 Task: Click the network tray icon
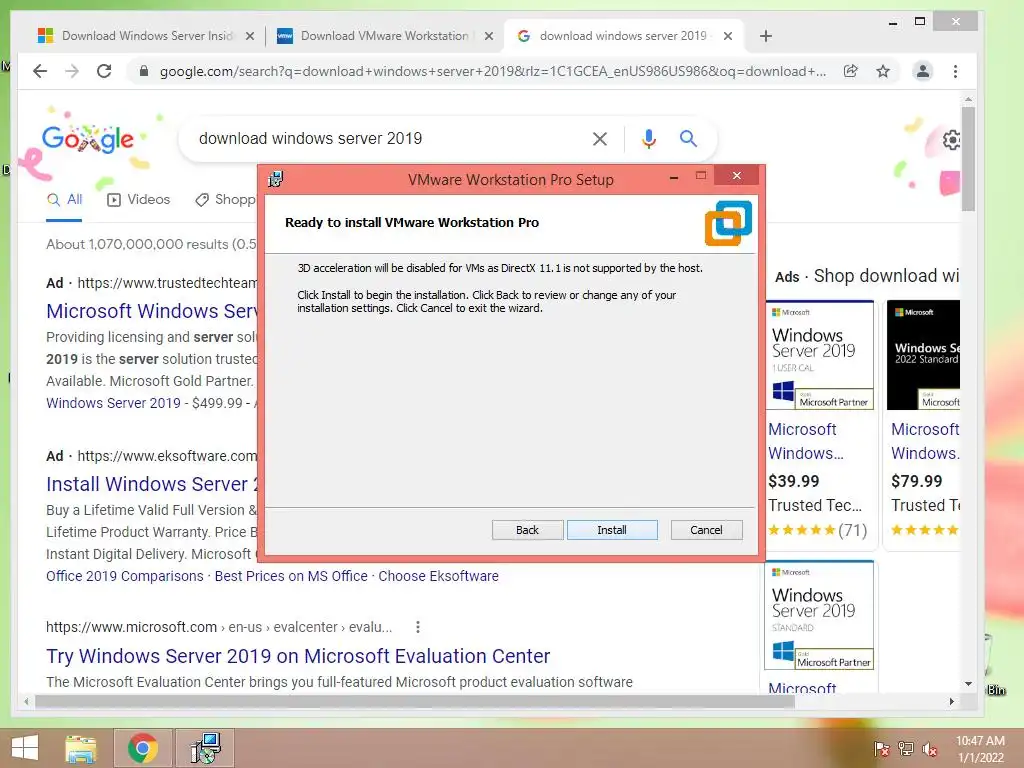tap(906, 748)
